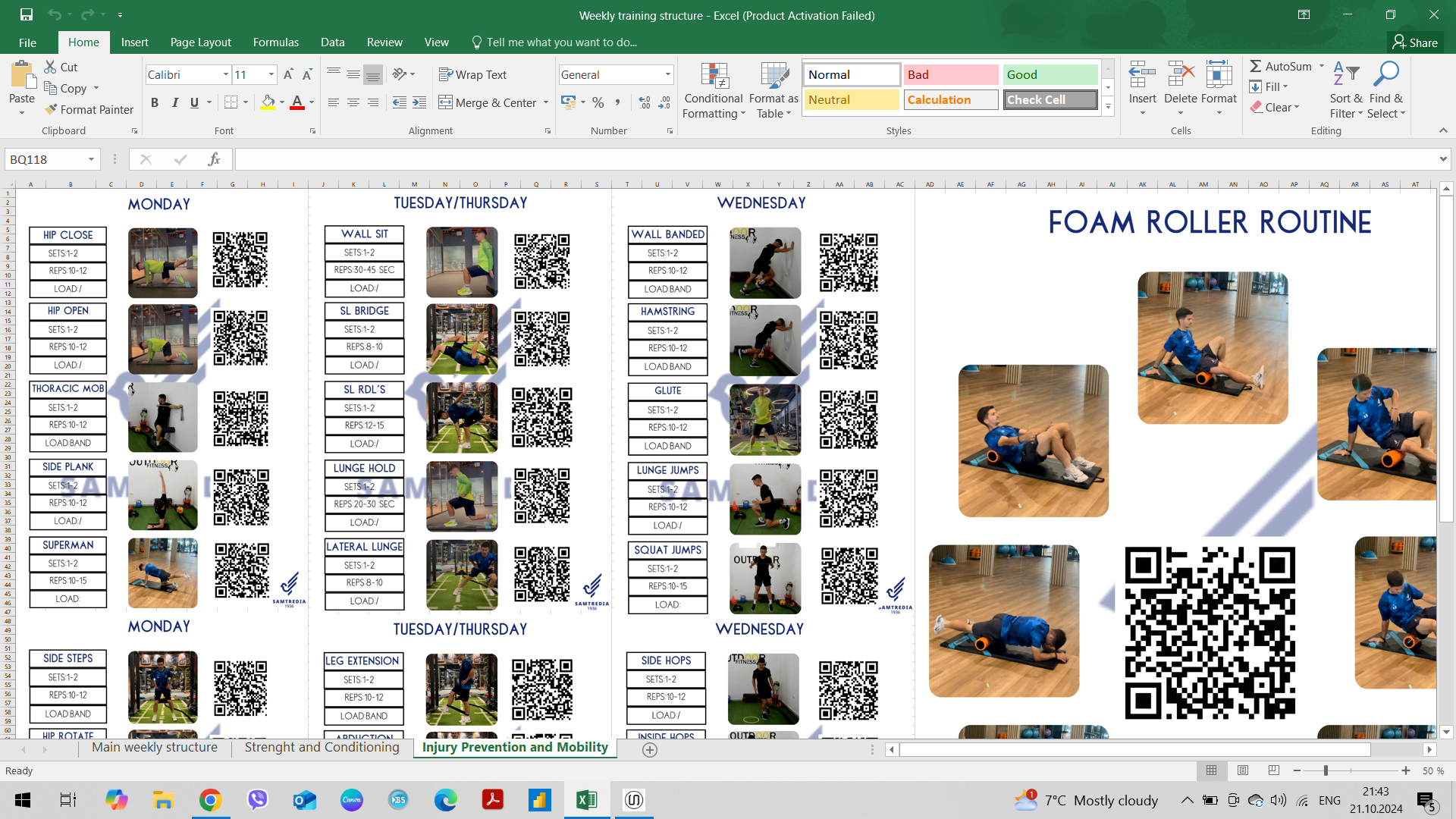Image resolution: width=1456 pixels, height=819 pixels.
Task: Click the Borders icon in Font group
Action: [231, 102]
